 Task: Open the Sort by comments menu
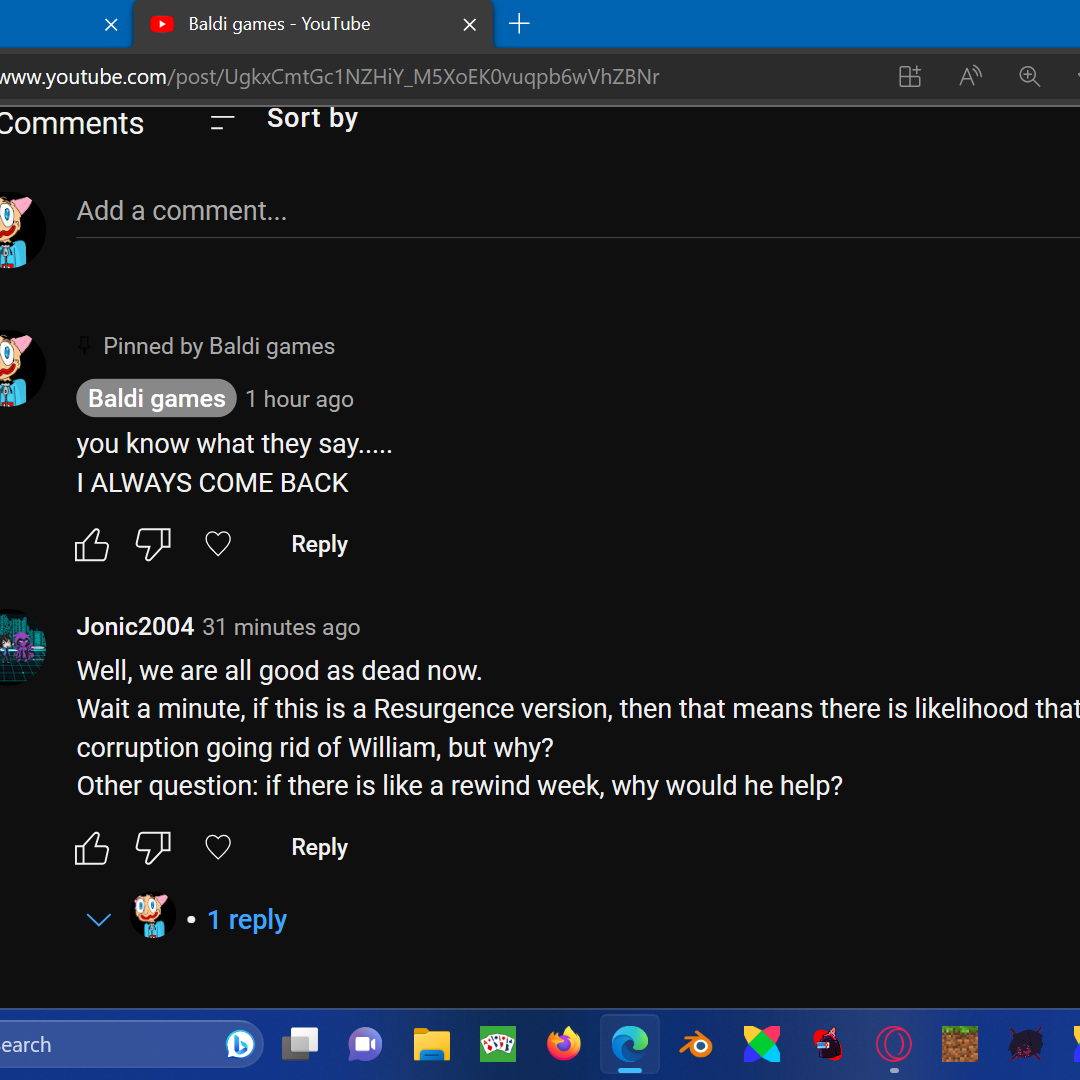point(312,118)
